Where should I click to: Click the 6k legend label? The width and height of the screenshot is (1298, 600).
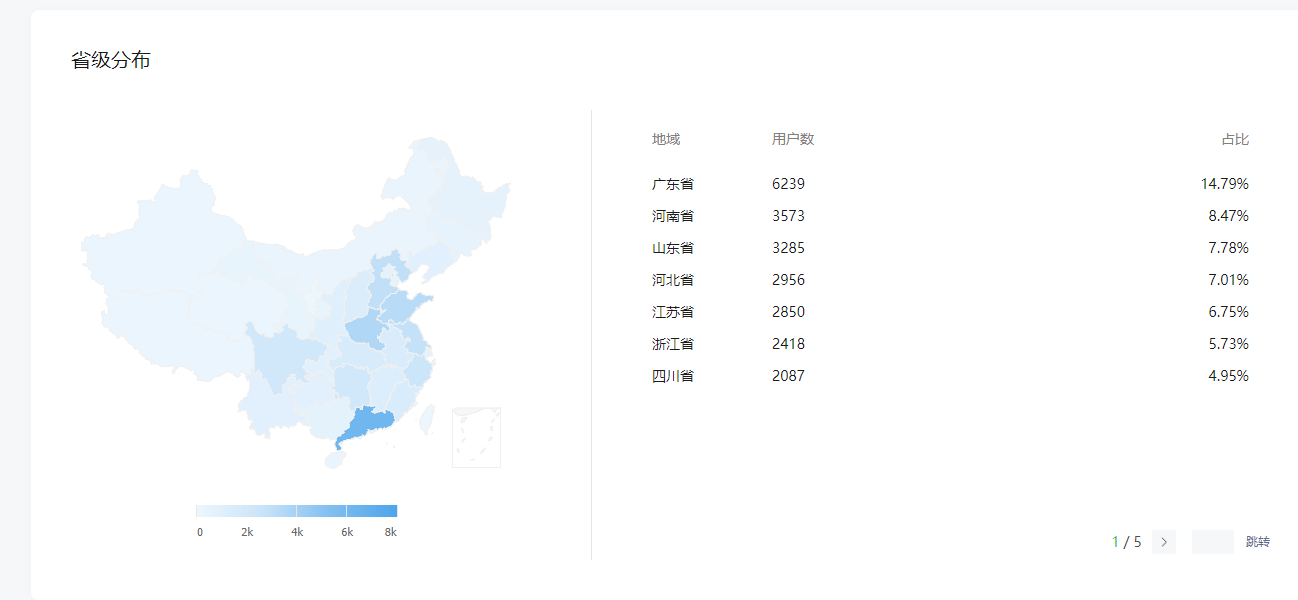[x=347, y=532]
